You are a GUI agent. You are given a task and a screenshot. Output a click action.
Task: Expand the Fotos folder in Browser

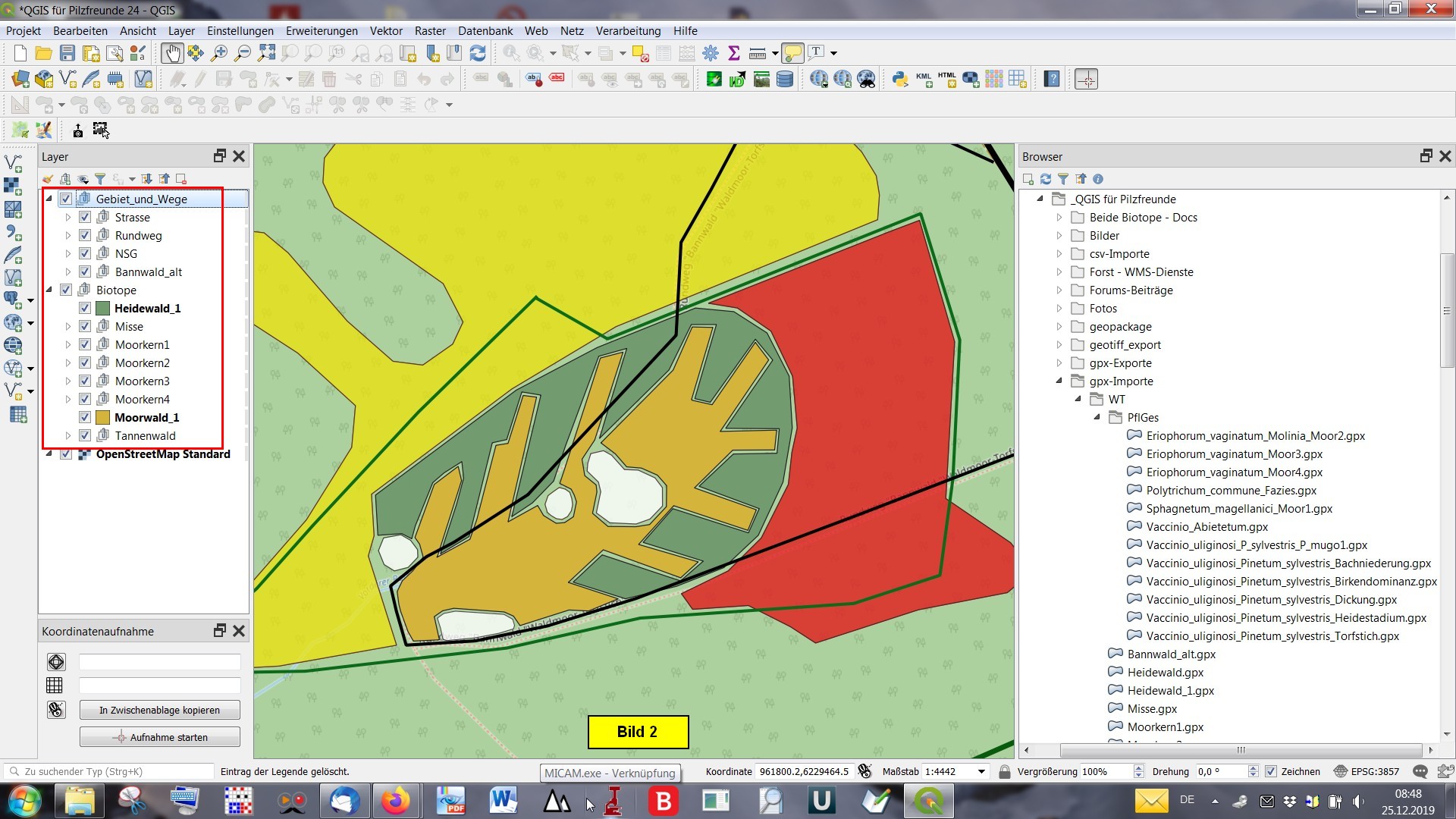tap(1059, 309)
